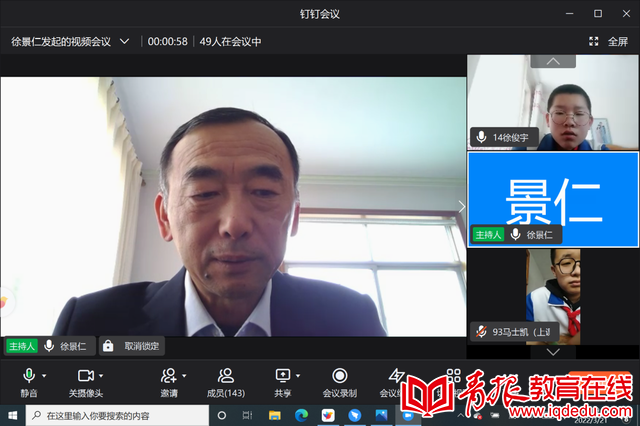Open Microsoft Edge from taskbar
Screen dimensions: 640x426
point(301,415)
